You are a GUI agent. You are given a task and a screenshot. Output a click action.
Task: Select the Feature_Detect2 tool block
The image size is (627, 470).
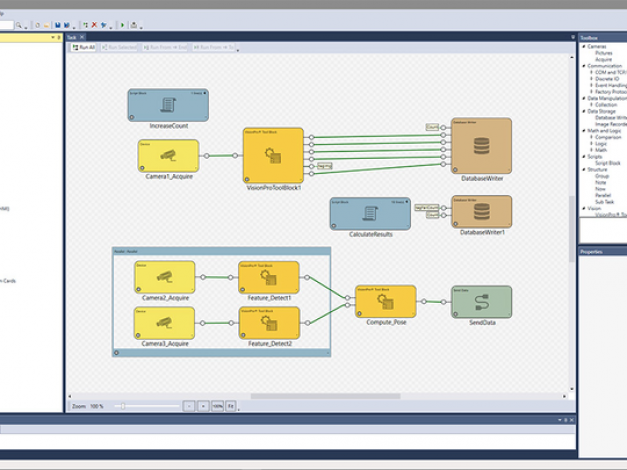point(269,323)
